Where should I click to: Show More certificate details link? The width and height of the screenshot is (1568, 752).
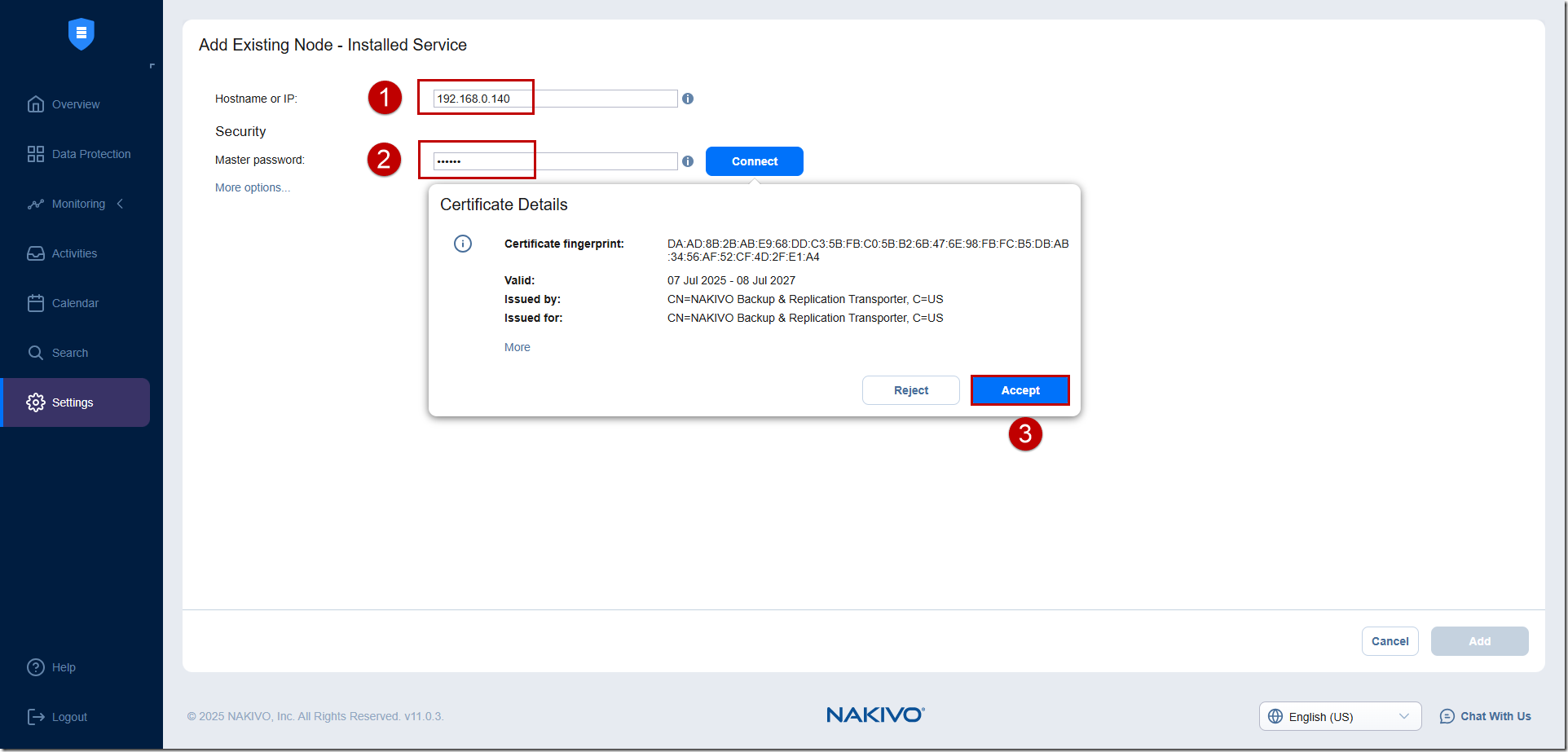pyautogui.click(x=518, y=347)
